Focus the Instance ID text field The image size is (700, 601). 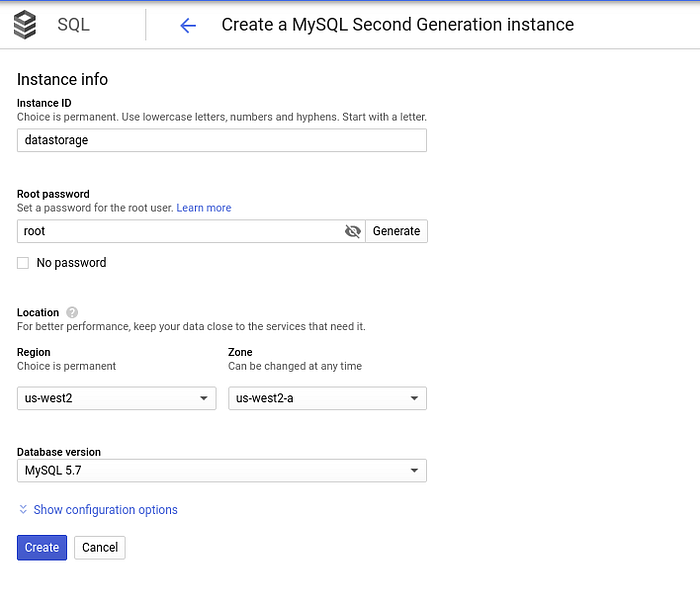click(221, 141)
